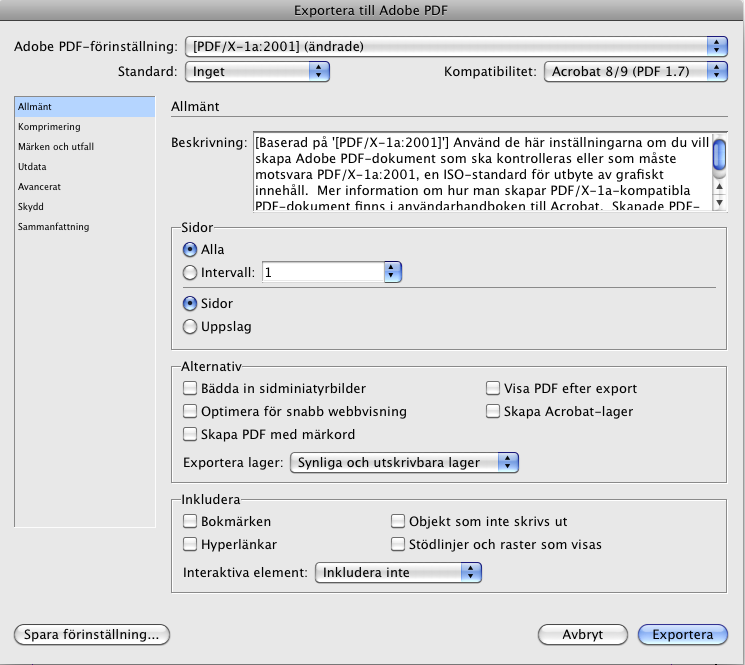Enable Optimera för snabb webbvisning checkbox
The image size is (745, 665).
(190, 411)
